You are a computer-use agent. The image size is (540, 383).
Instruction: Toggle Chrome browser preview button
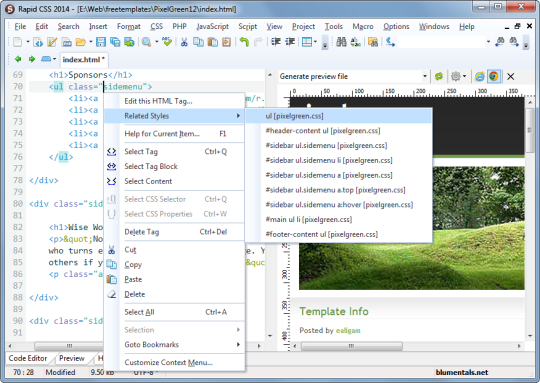494,76
